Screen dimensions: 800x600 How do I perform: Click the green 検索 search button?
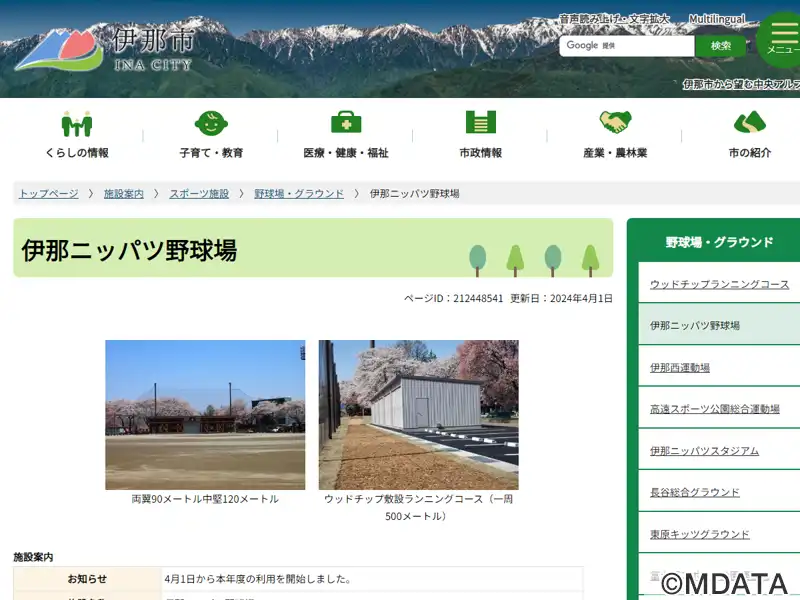coord(720,46)
